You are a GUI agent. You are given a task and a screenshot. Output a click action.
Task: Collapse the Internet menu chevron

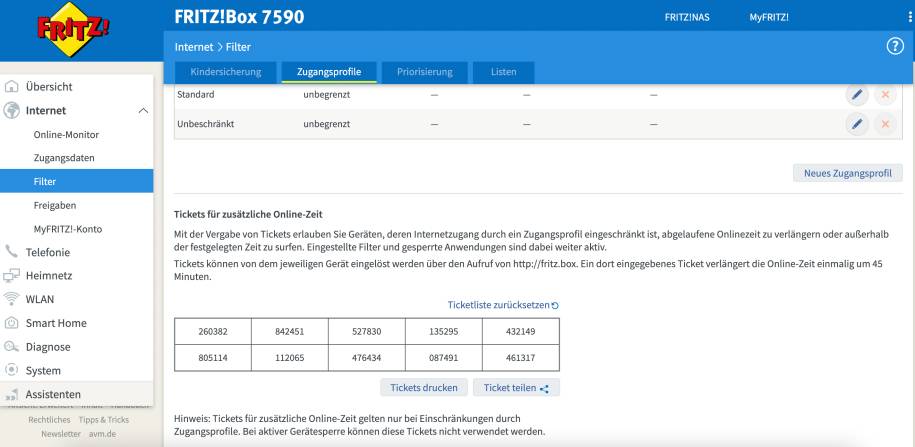tap(143, 110)
